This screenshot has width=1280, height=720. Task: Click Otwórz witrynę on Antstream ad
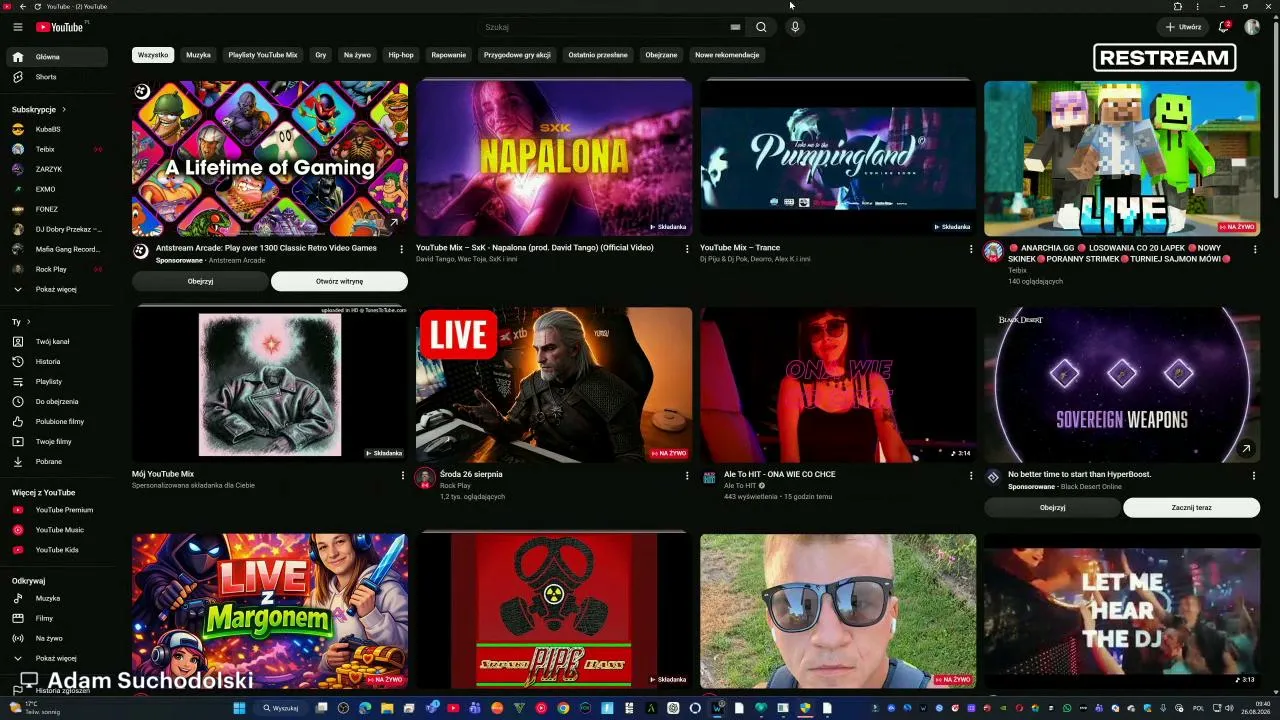[339, 281]
